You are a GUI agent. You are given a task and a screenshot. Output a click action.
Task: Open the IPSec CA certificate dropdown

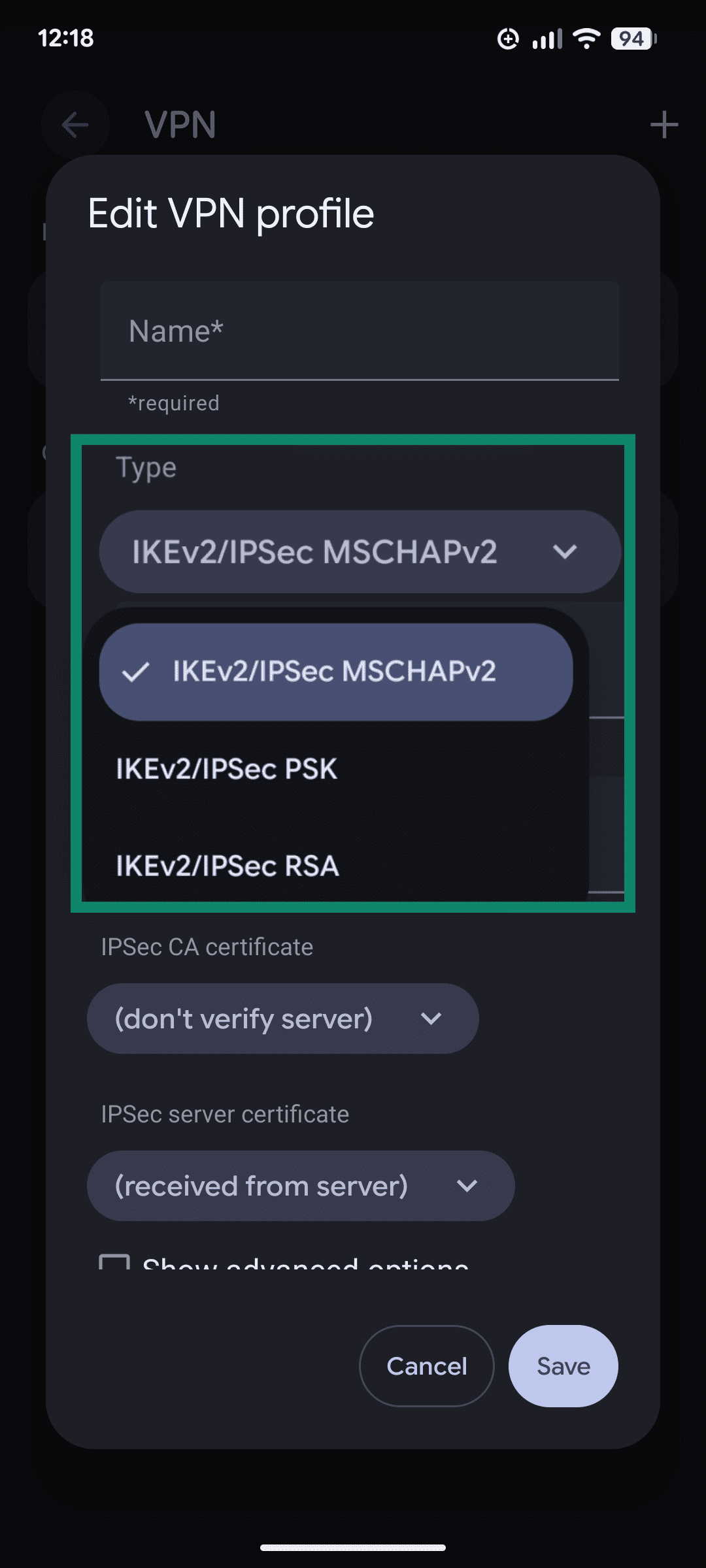(x=282, y=1018)
